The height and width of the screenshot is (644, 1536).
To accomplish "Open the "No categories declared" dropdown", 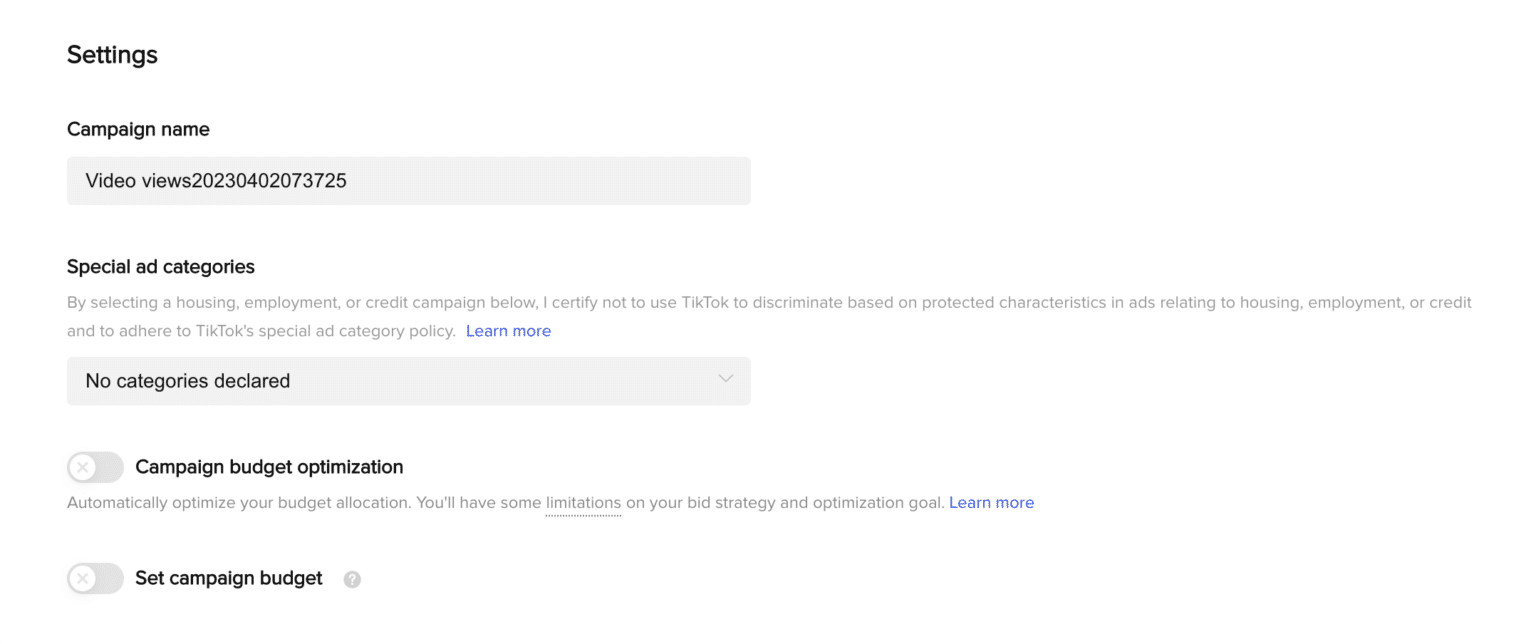I will point(400,381).
